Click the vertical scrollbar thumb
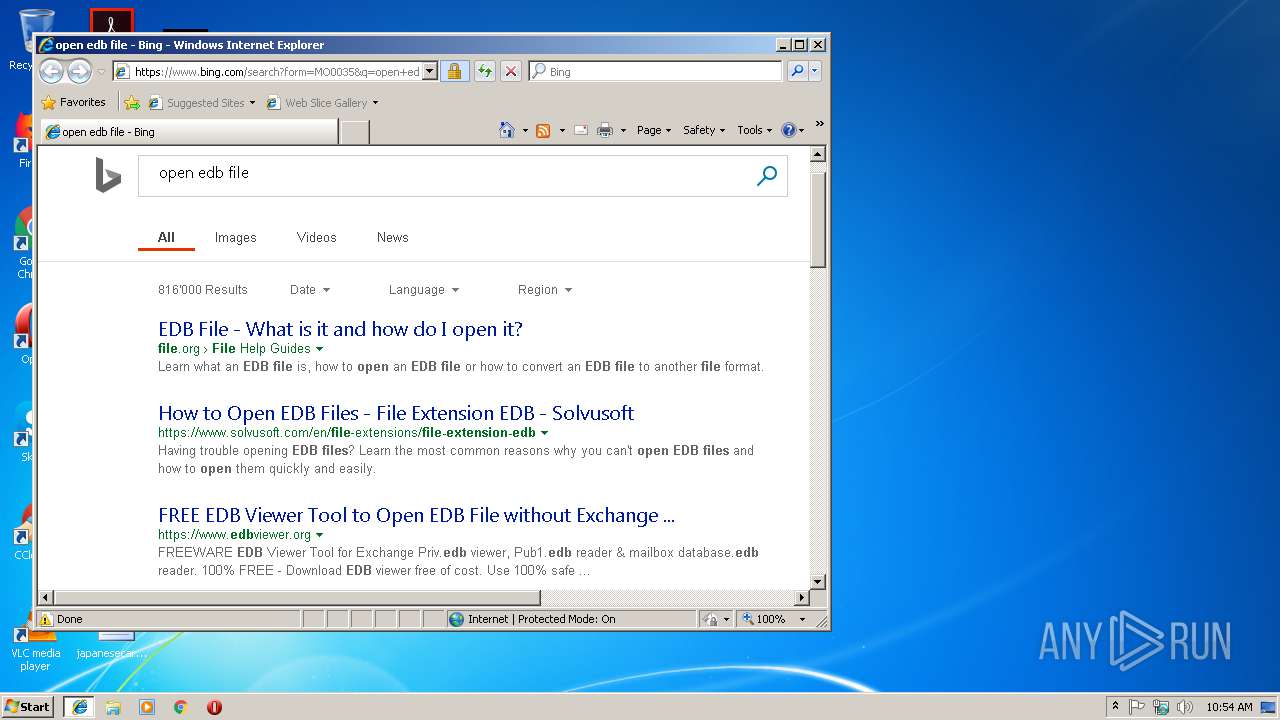Screen dimensions: 1280x720 point(818,219)
